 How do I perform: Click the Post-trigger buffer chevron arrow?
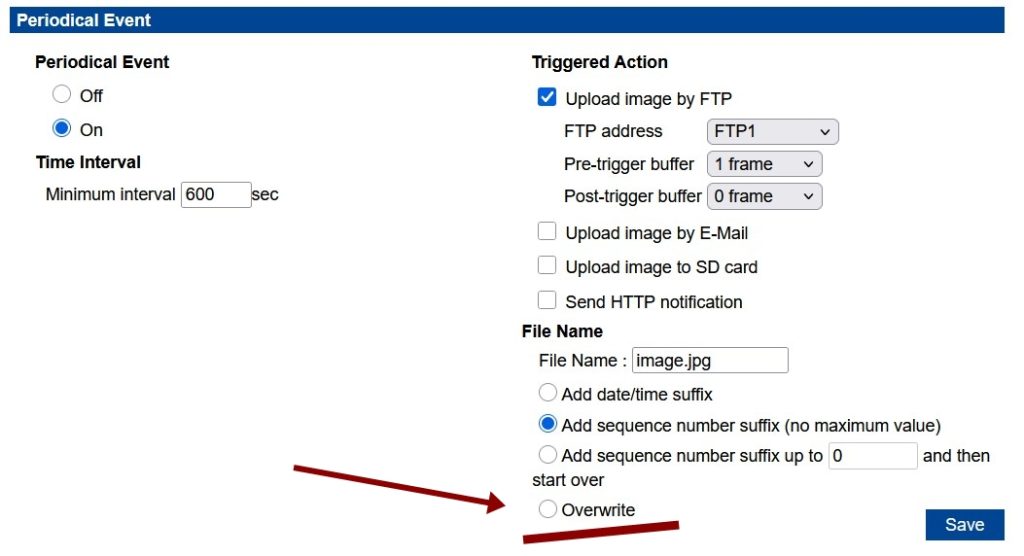pos(808,197)
